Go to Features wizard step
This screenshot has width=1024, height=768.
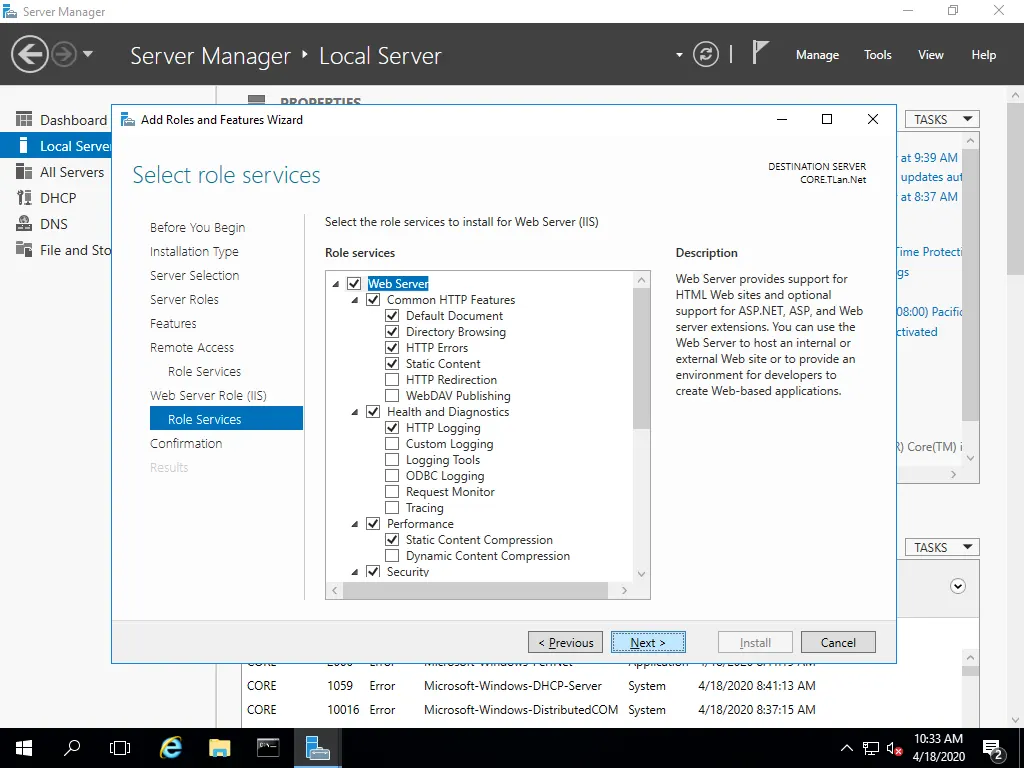pyautogui.click(x=173, y=324)
